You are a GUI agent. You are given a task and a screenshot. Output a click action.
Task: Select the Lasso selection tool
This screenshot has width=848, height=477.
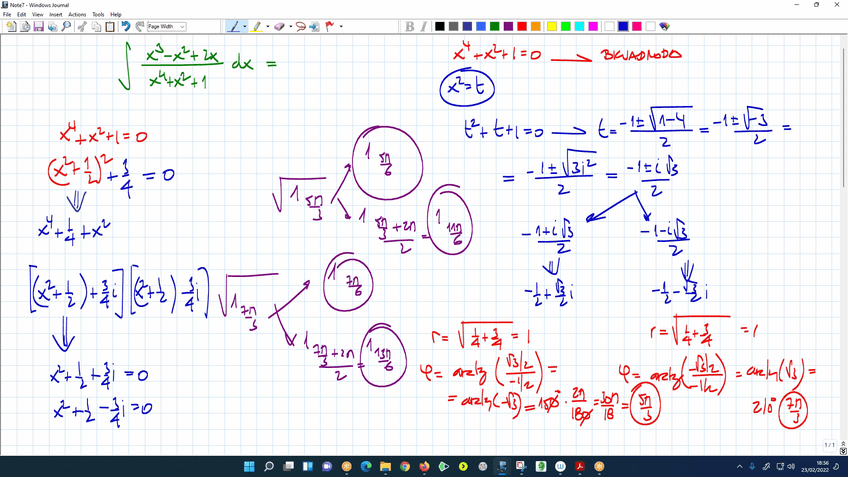pos(301,26)
